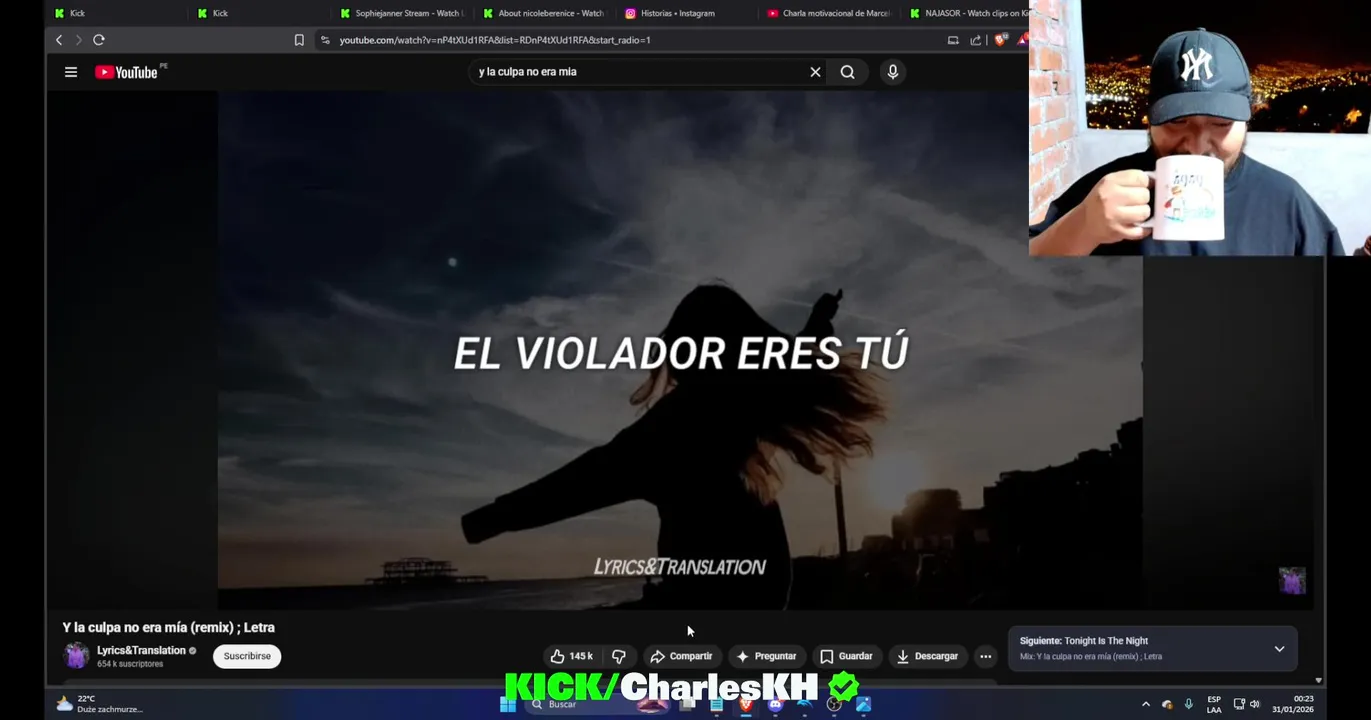Open picture-in-picture icon in address bar
The width and height of the screenshot is (1371, 720).
click(953, 40)
